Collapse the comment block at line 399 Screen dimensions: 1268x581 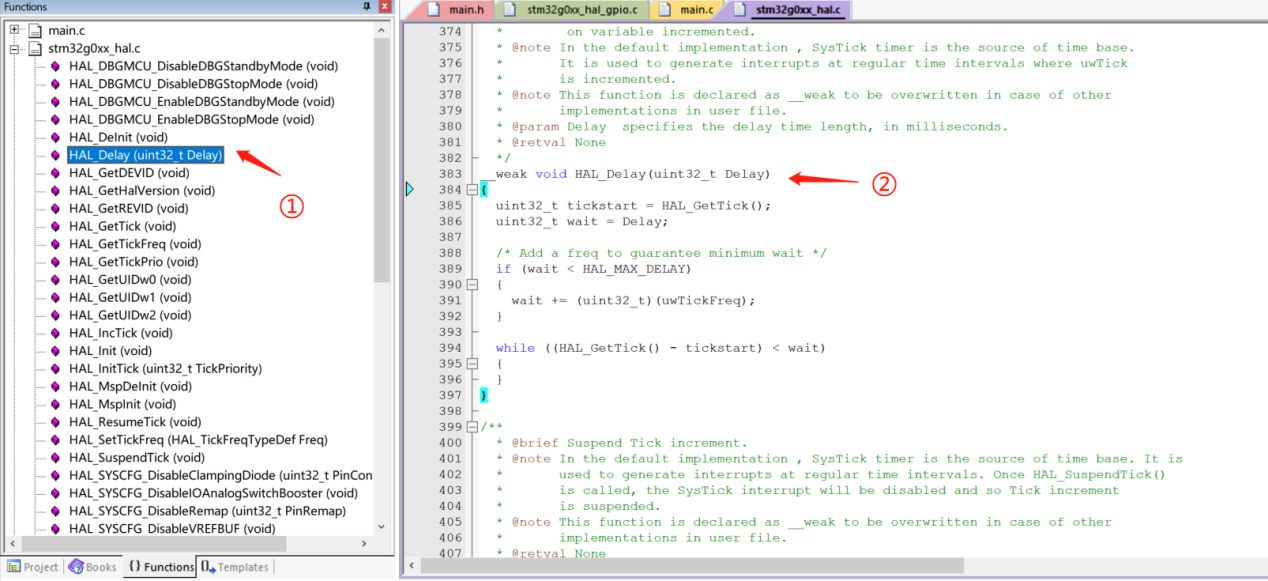coord(472,427)
